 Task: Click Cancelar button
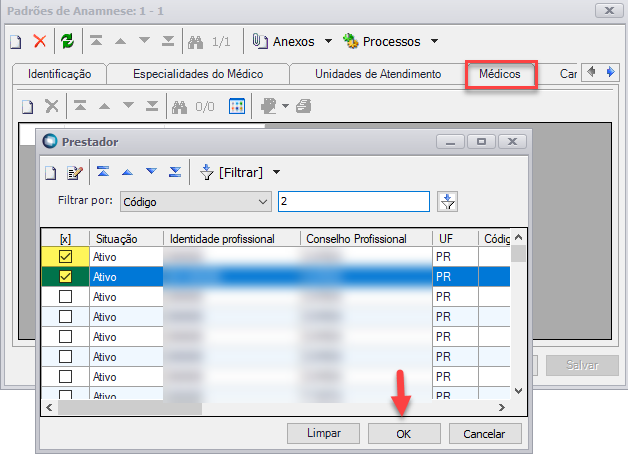485,434
